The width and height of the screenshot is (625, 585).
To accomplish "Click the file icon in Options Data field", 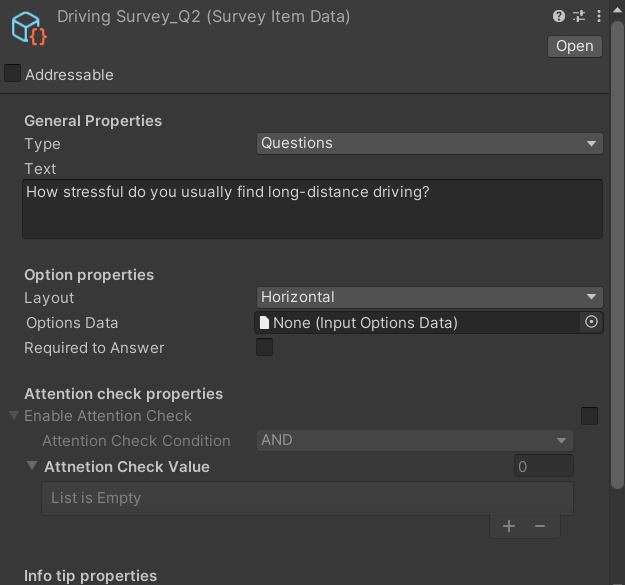I will point(264,322).
